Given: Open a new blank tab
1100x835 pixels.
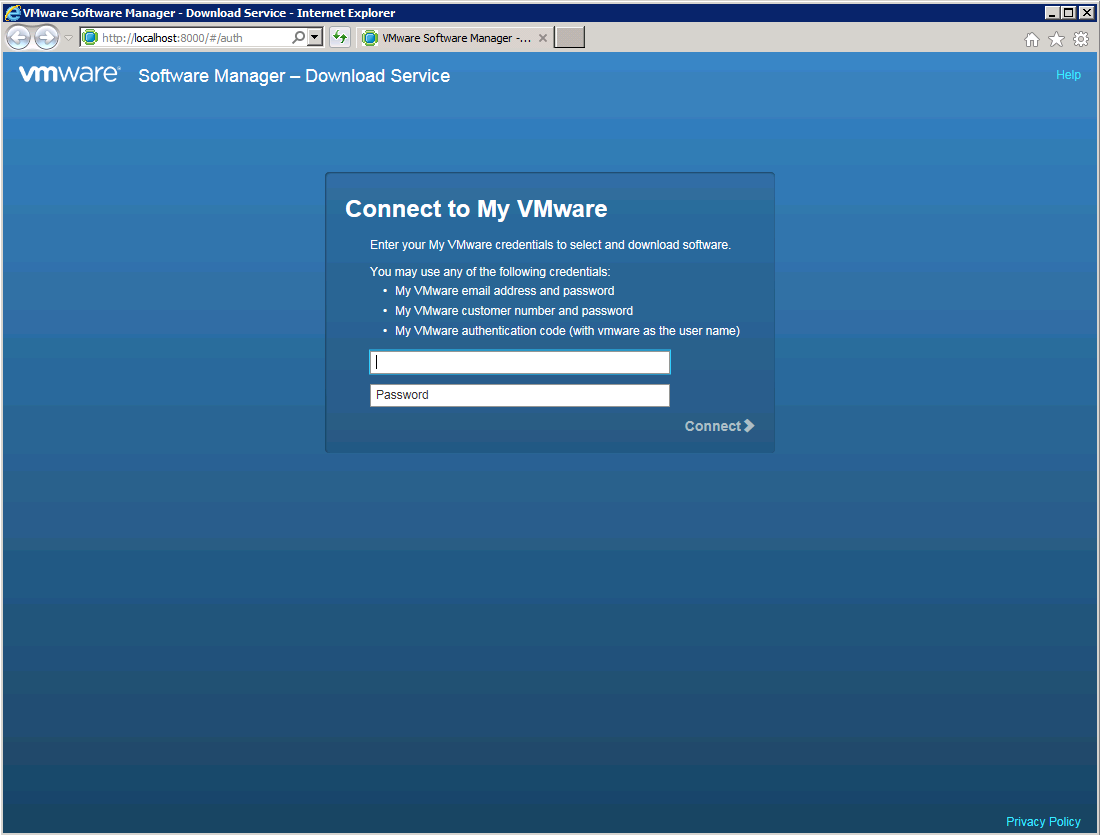Looking at the screenshot, I should coord(569,38).
